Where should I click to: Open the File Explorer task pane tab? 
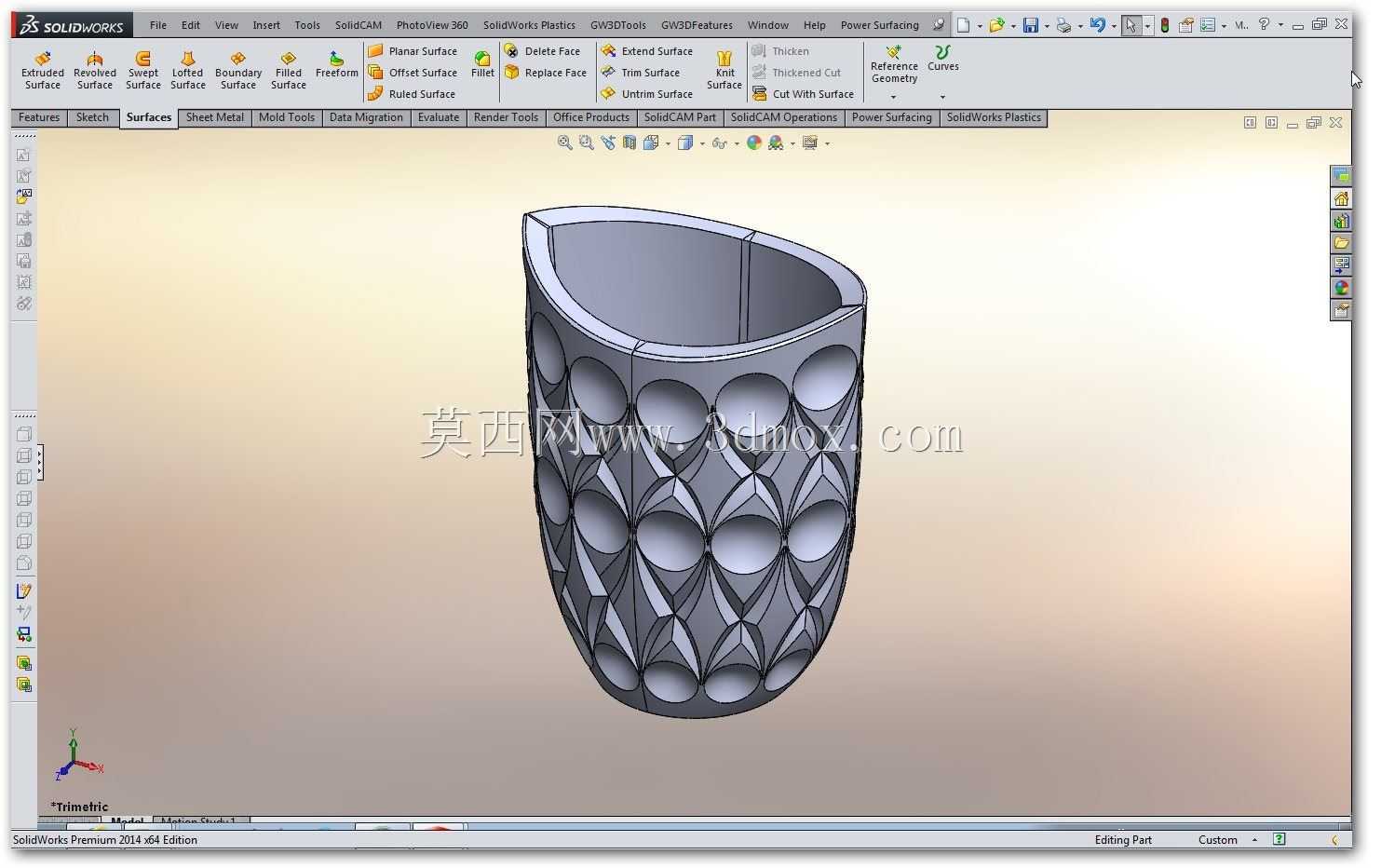(x=1342, y=243)
